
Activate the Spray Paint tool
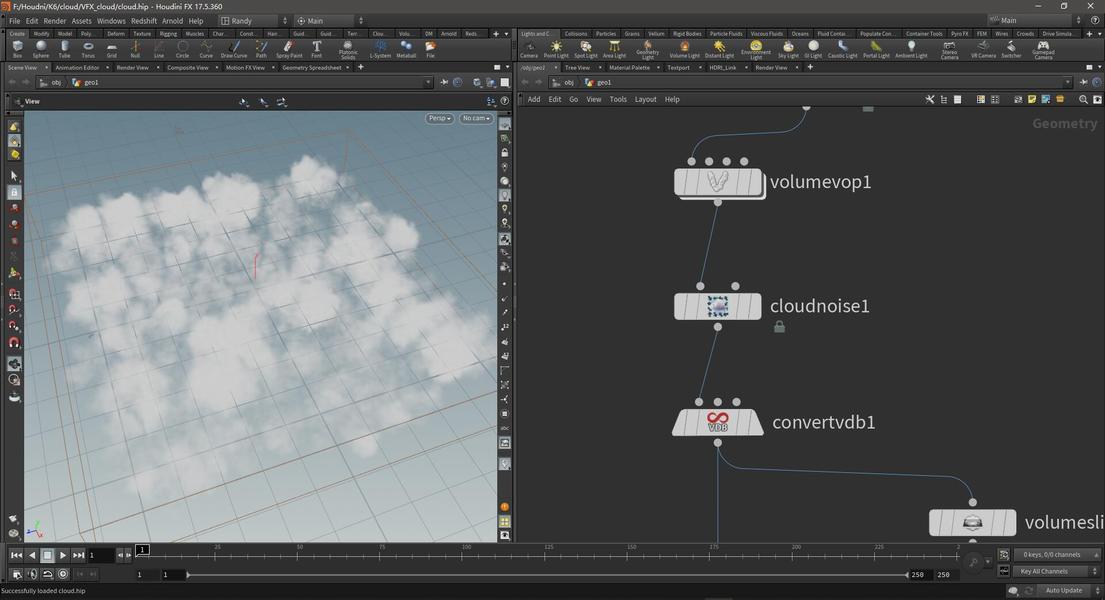coord(289,49)
